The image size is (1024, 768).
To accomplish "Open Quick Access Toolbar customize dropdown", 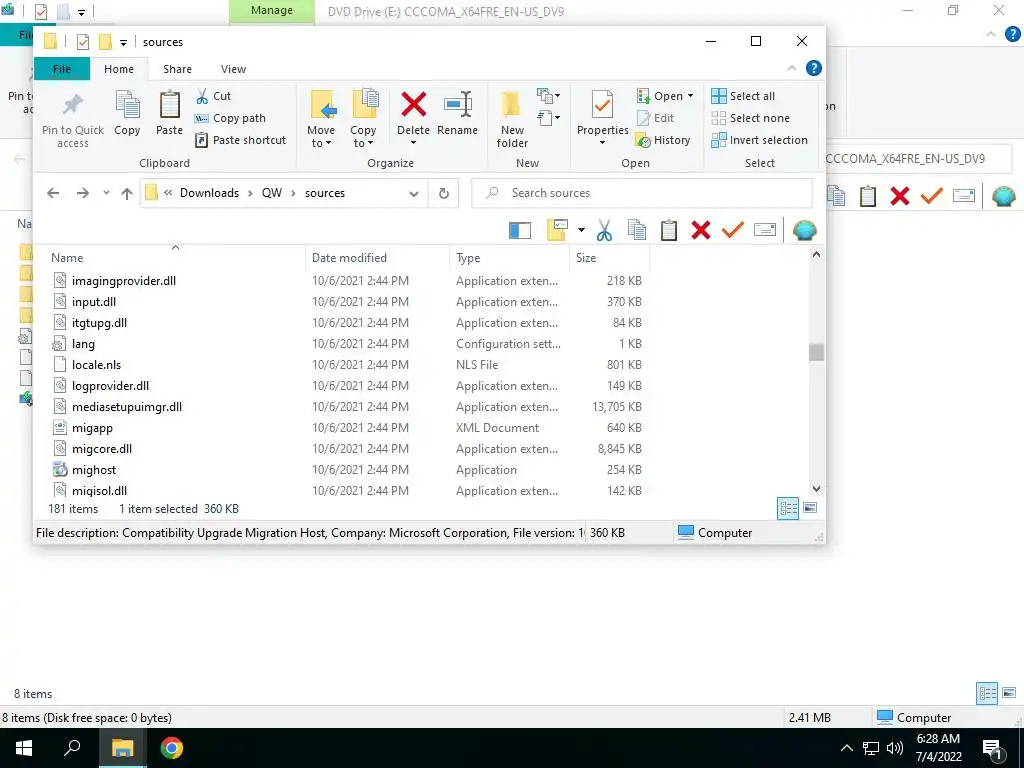I will [123, 43].
